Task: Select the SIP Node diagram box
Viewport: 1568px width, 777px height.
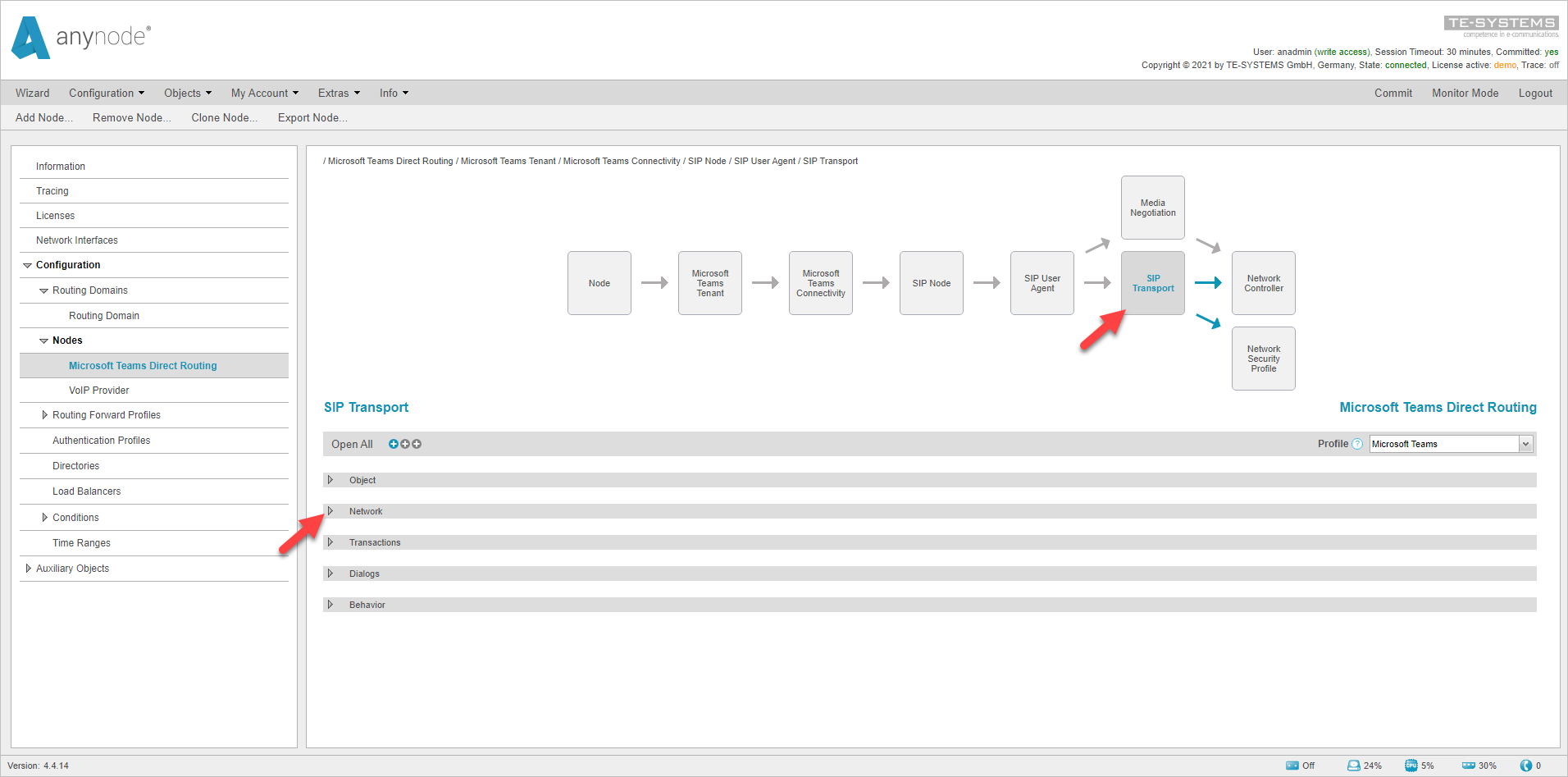Action: click(x=932, y=283)
